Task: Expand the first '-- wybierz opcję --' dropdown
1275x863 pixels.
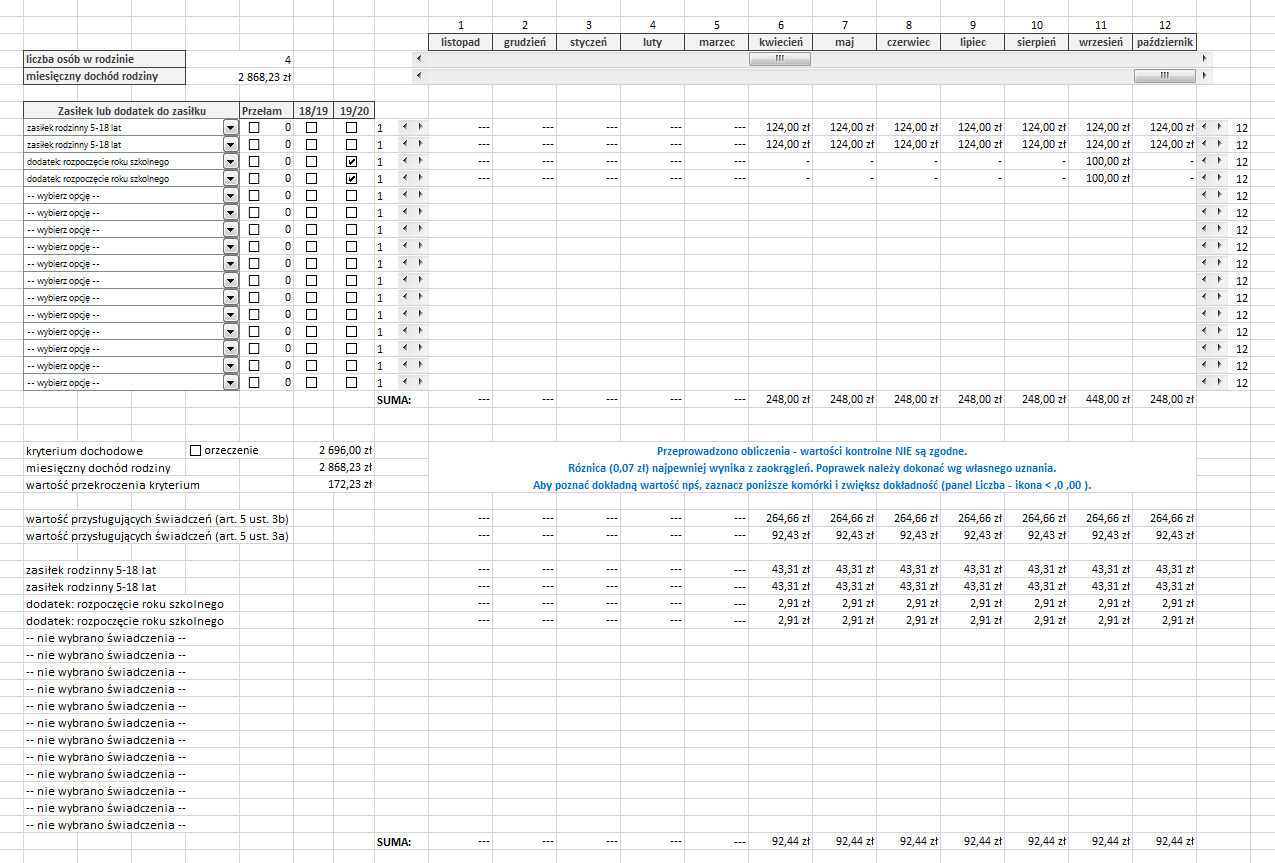Action: click(231, 196)
